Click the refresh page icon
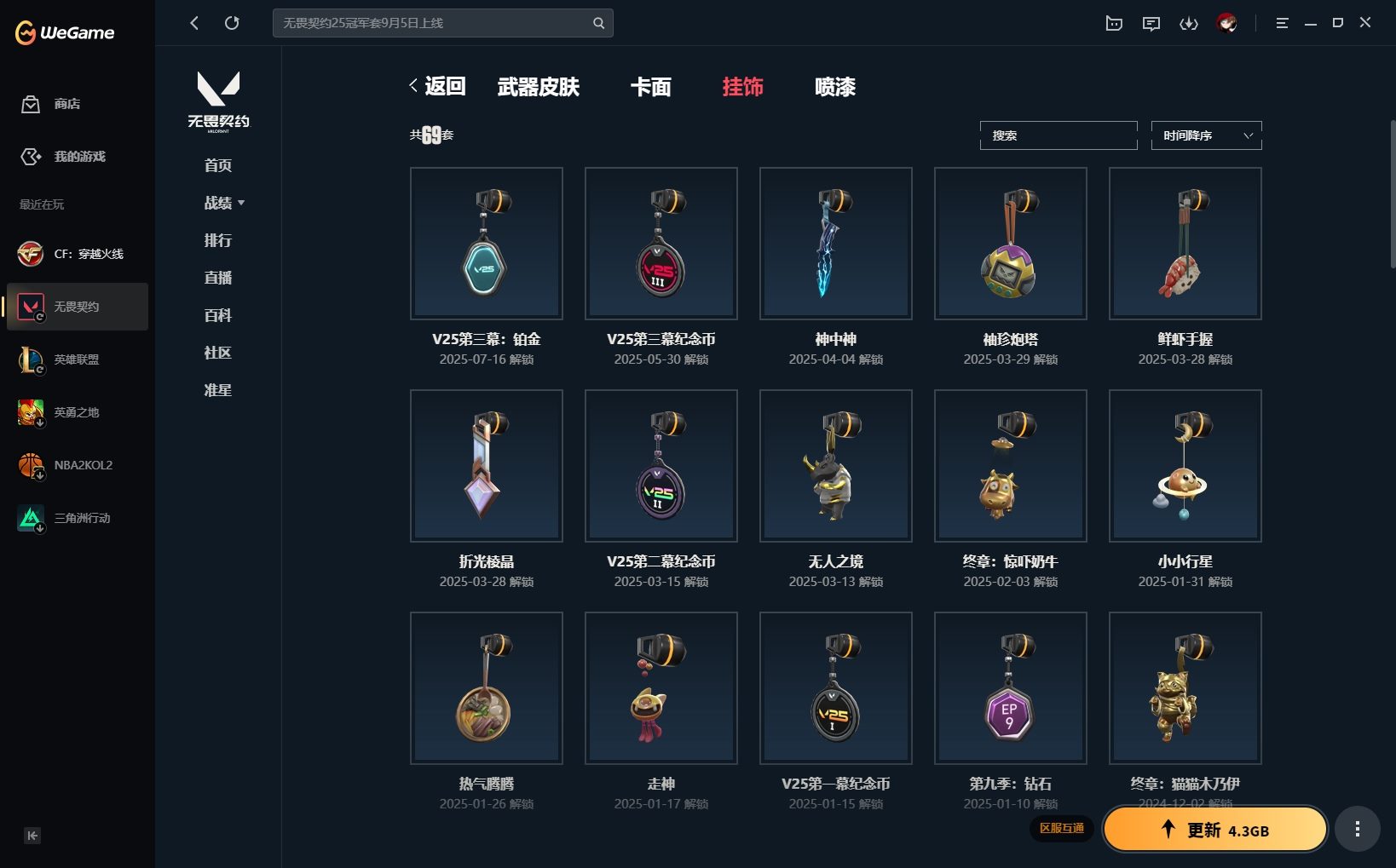 tap(232, 23)
